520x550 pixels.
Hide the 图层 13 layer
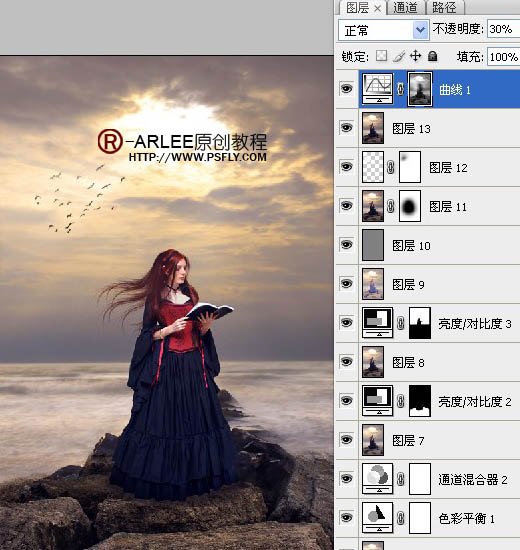346,127
